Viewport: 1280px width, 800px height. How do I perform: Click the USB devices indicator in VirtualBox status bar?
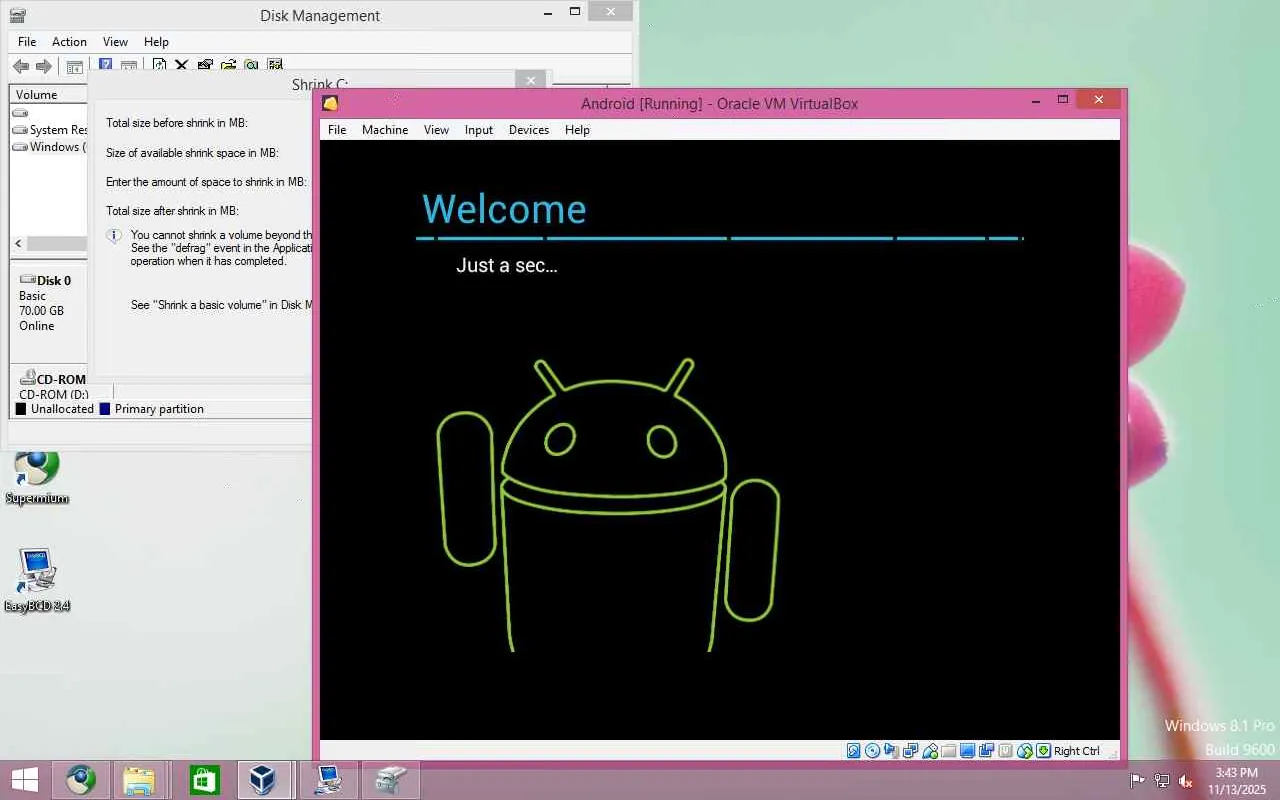pos(930,751)
